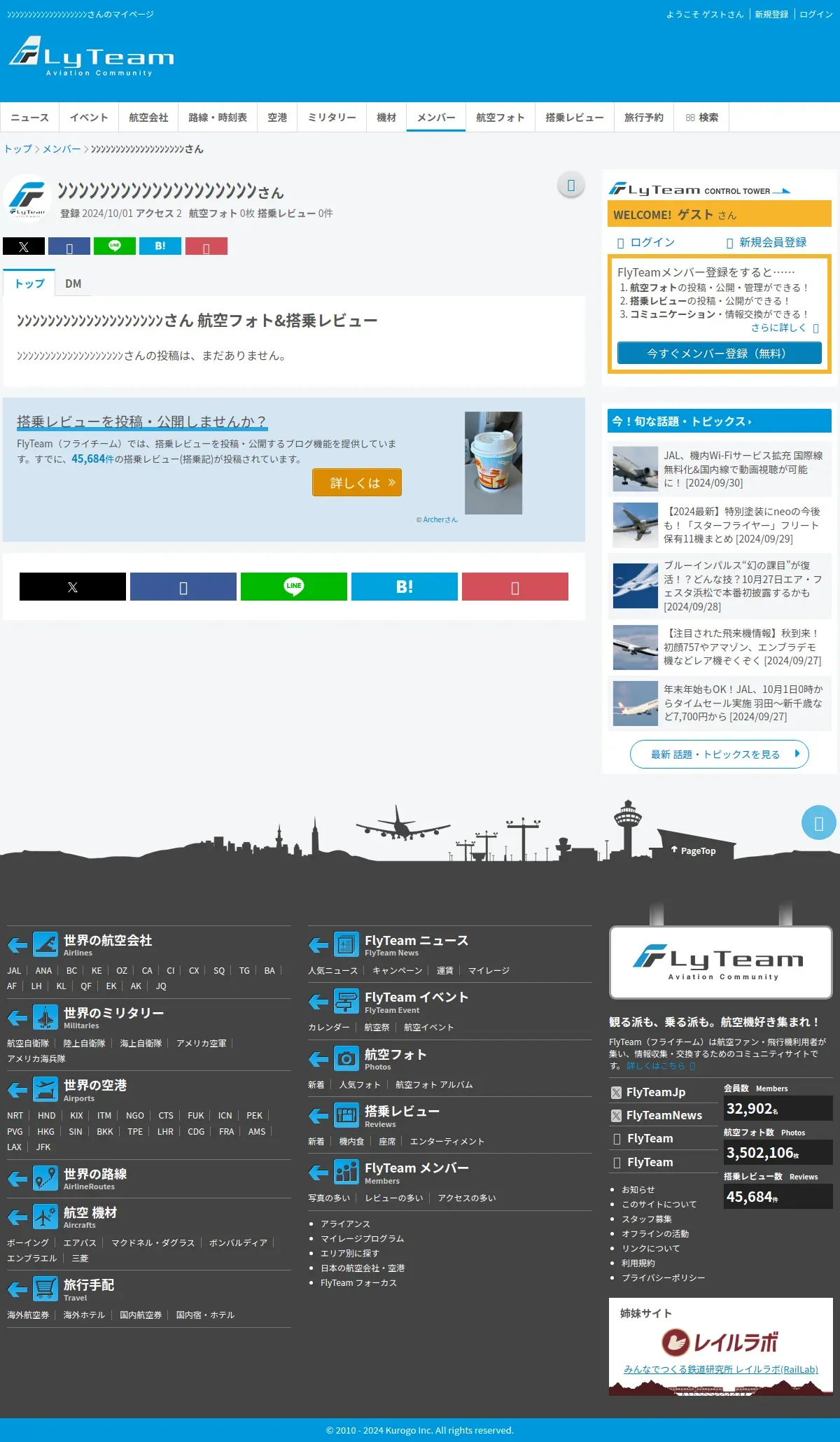Click 新規登録 in the top header

(771, 14)
